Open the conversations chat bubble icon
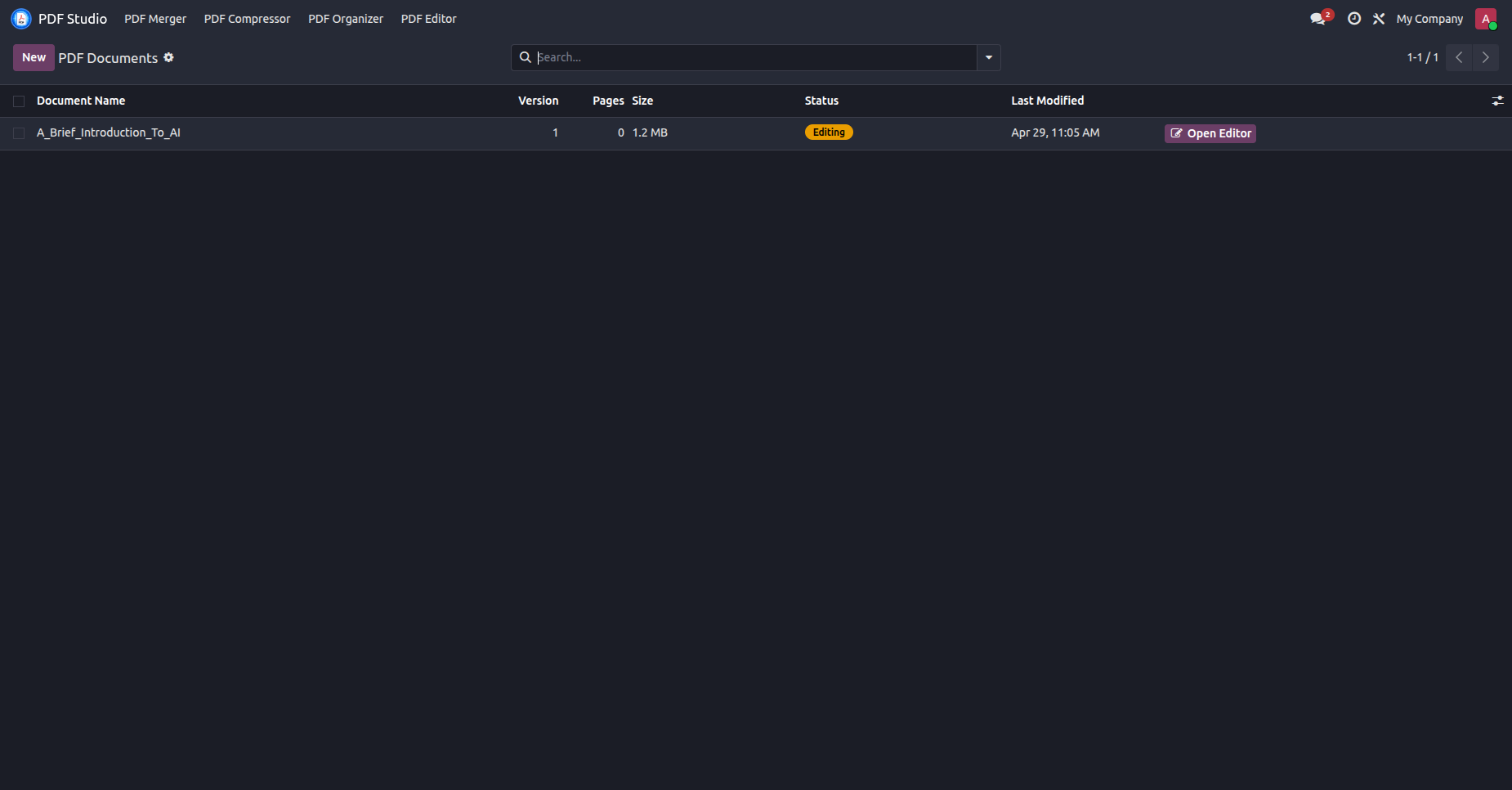The image size is (1512, 790). pyautogui.click(x=1318, y=19)
